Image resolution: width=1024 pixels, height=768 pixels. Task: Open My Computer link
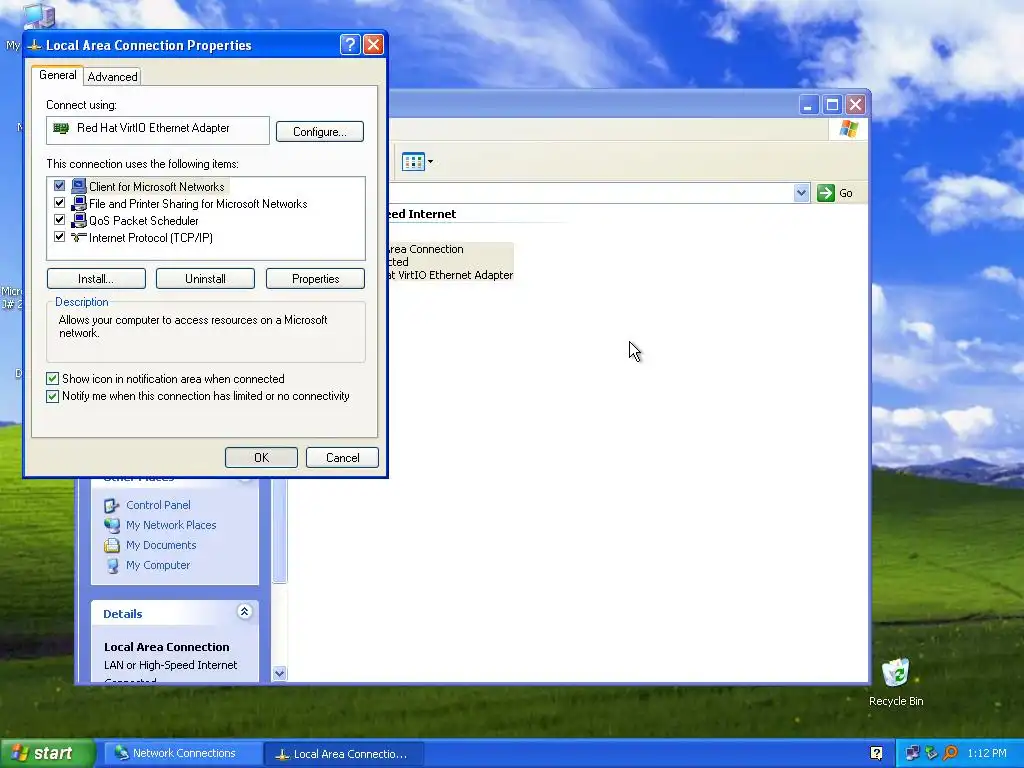click(158, 566)
